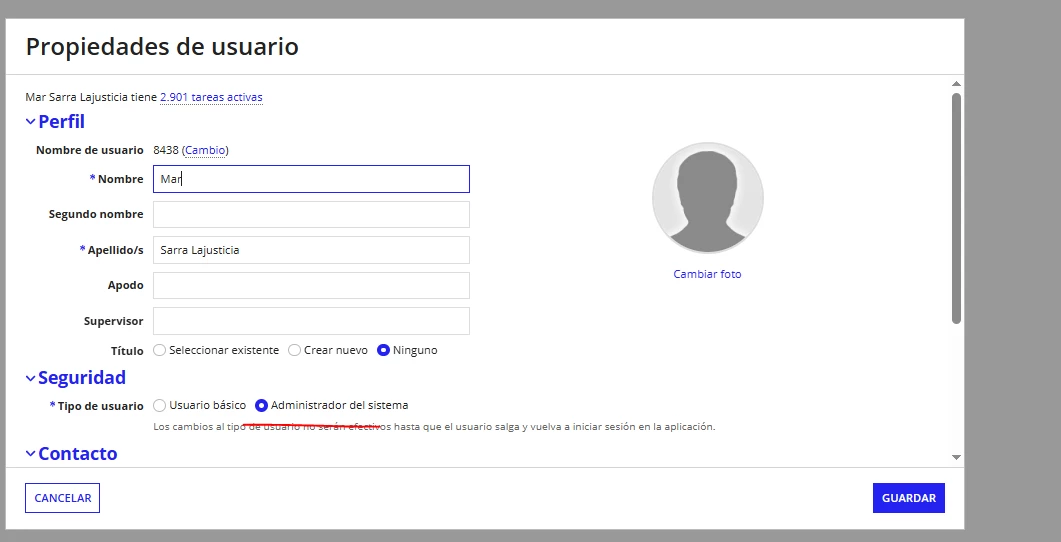
Task: Select Administrador del sistema radio
Action: pos(261,406)
